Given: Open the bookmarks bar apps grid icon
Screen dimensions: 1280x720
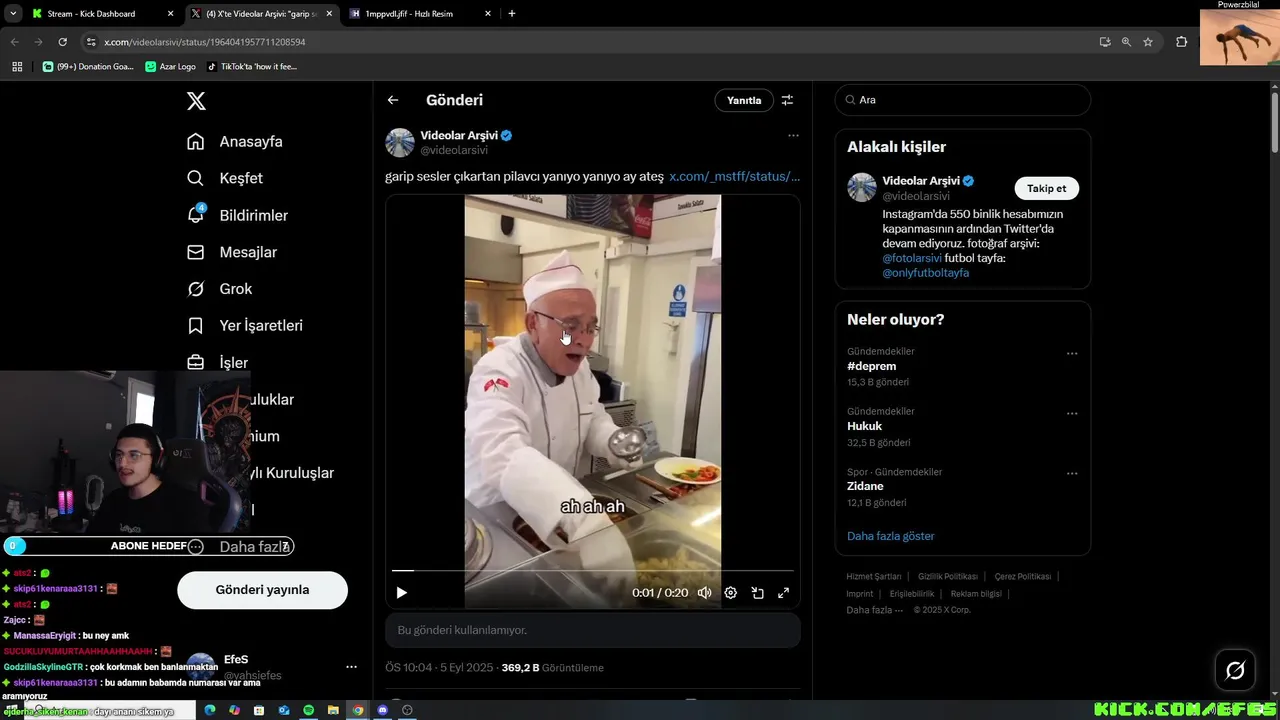Looking at the screenshot, I should click(x=17, y=66).
